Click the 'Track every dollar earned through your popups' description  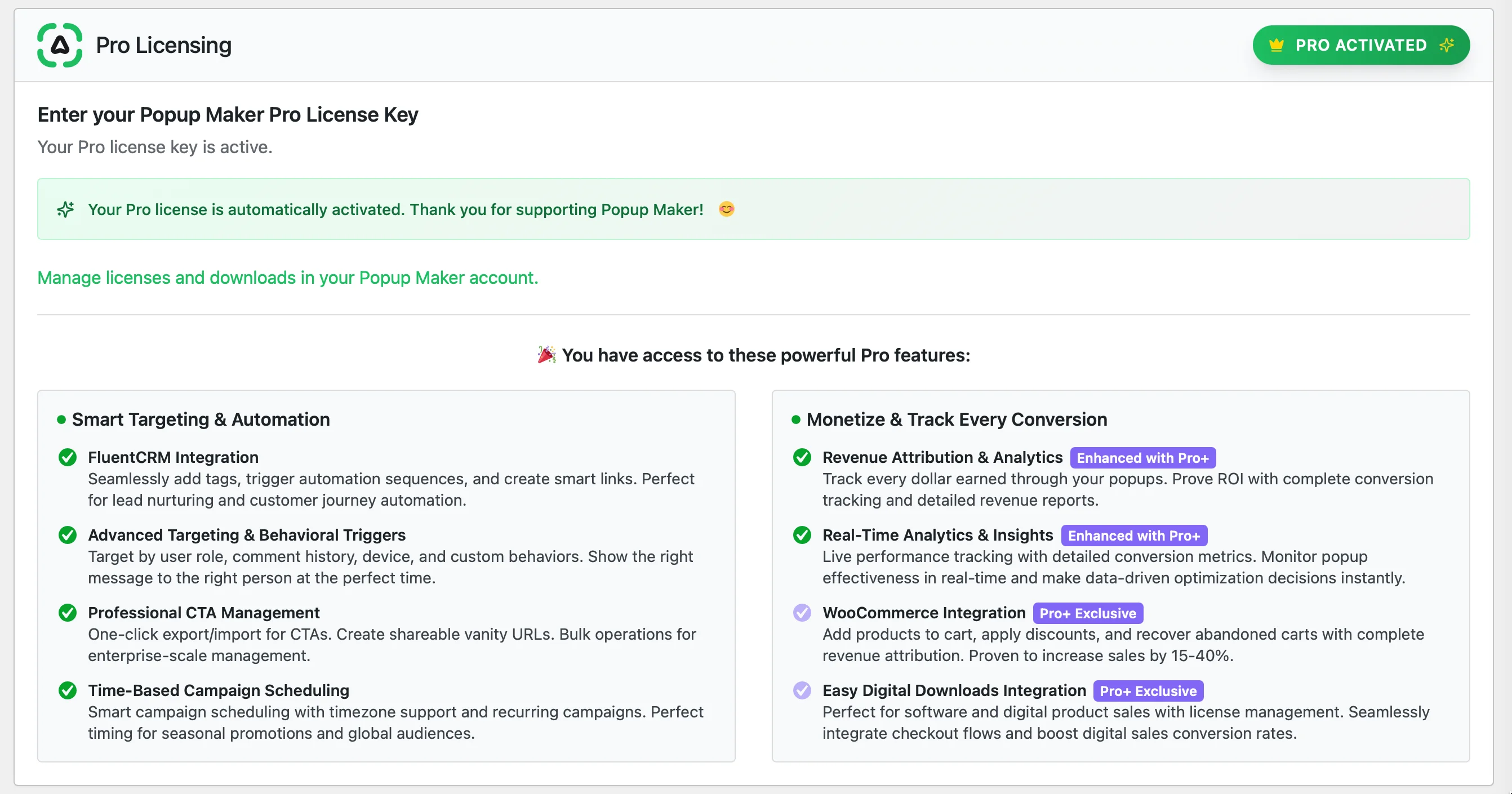[x=1128, y=489]
